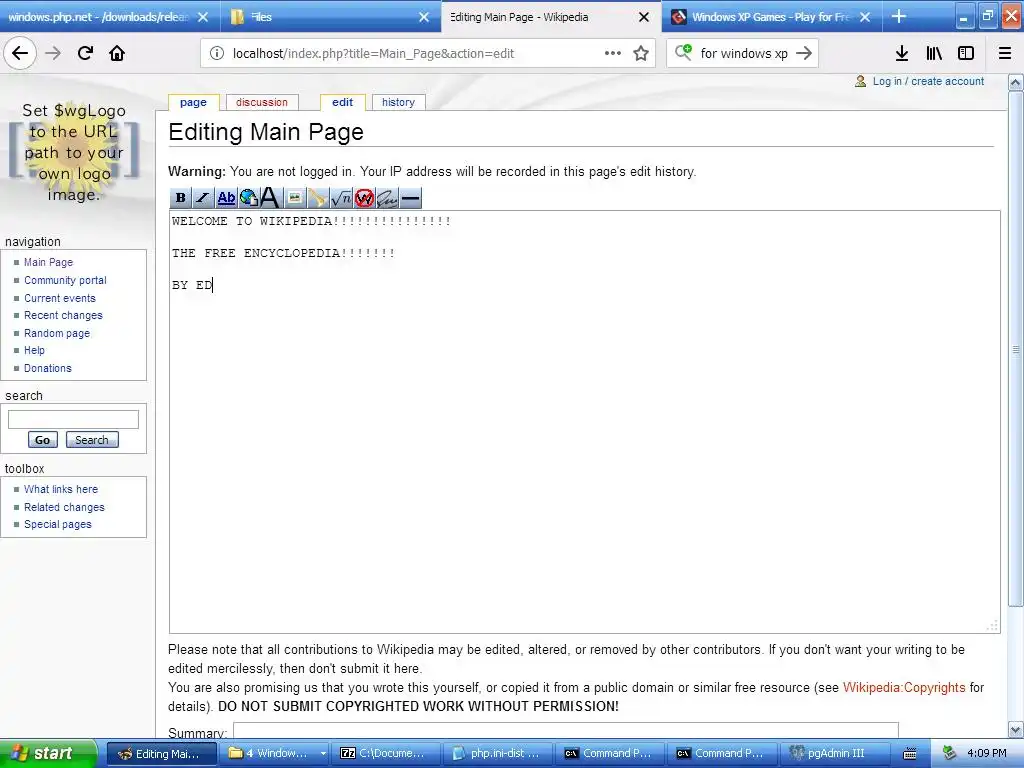The width and height of the screenshot is (1024, 768).
Task: Insert level 2 headline with large A icon
Action: [x=271, y=198]
